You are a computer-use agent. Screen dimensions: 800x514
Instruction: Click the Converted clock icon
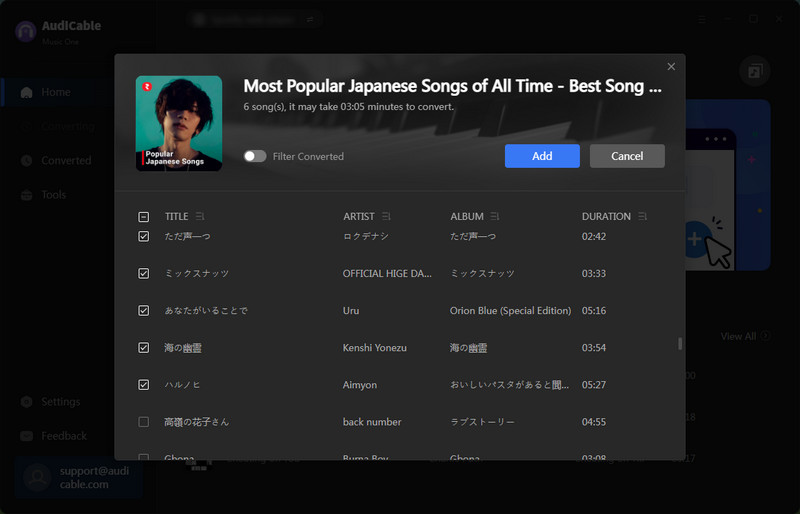[27, 160]
